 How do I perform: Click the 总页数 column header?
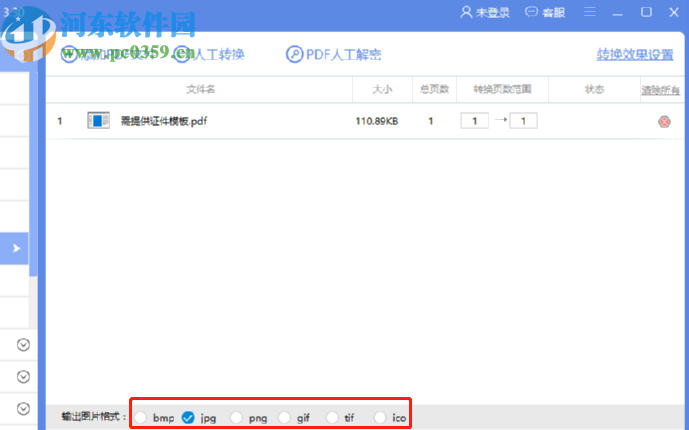(x=434, y=90)
